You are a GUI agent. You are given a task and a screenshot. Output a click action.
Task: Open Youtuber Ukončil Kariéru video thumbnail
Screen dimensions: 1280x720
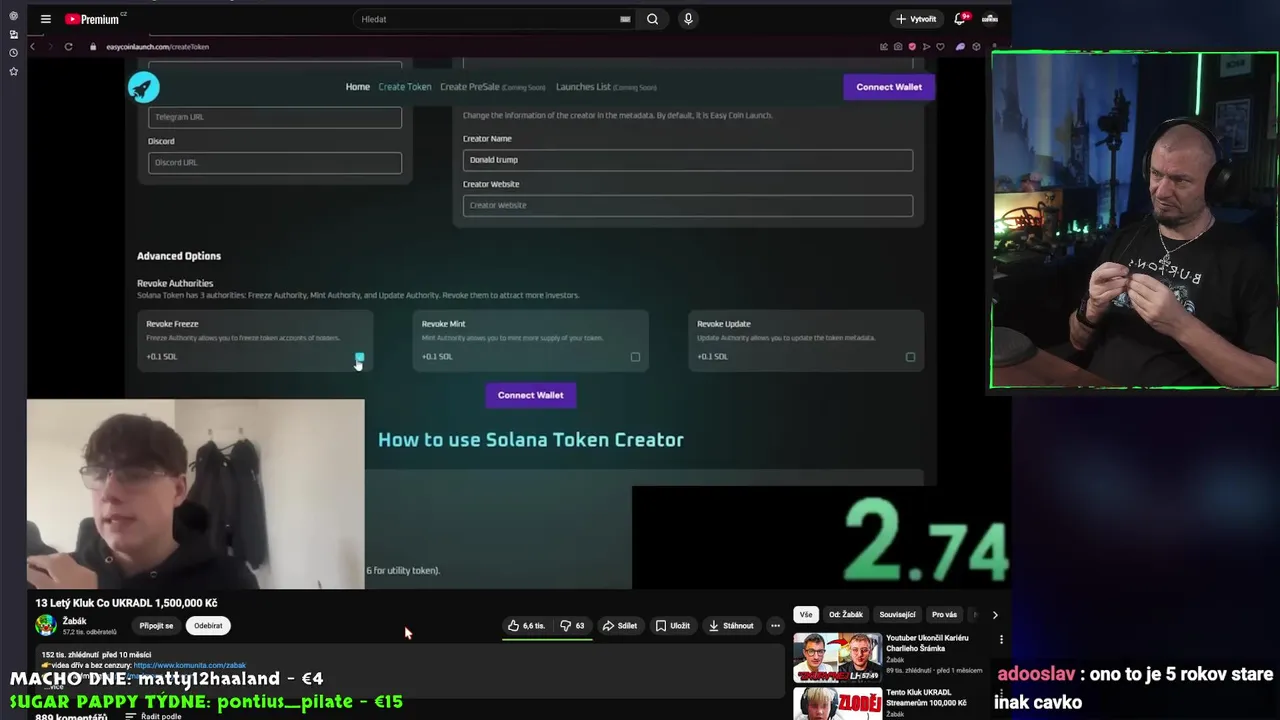tap(837, 658)
